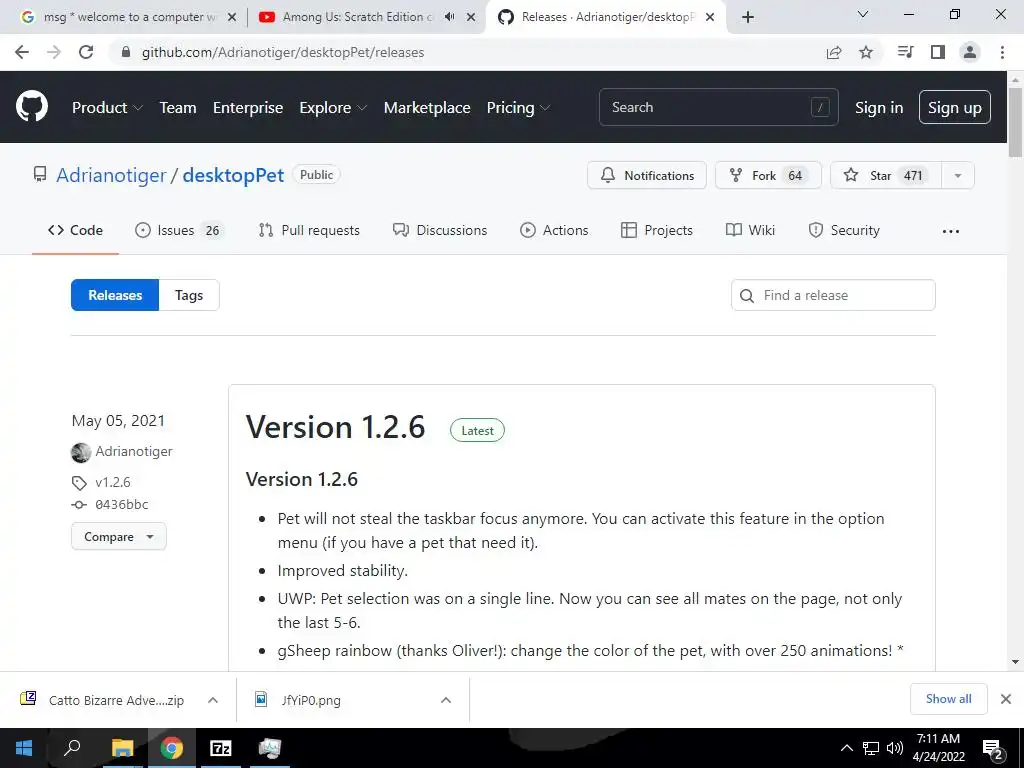1024x768 pixels.
Task: Open Windows taskbar search icon
Action: point(72,748)
